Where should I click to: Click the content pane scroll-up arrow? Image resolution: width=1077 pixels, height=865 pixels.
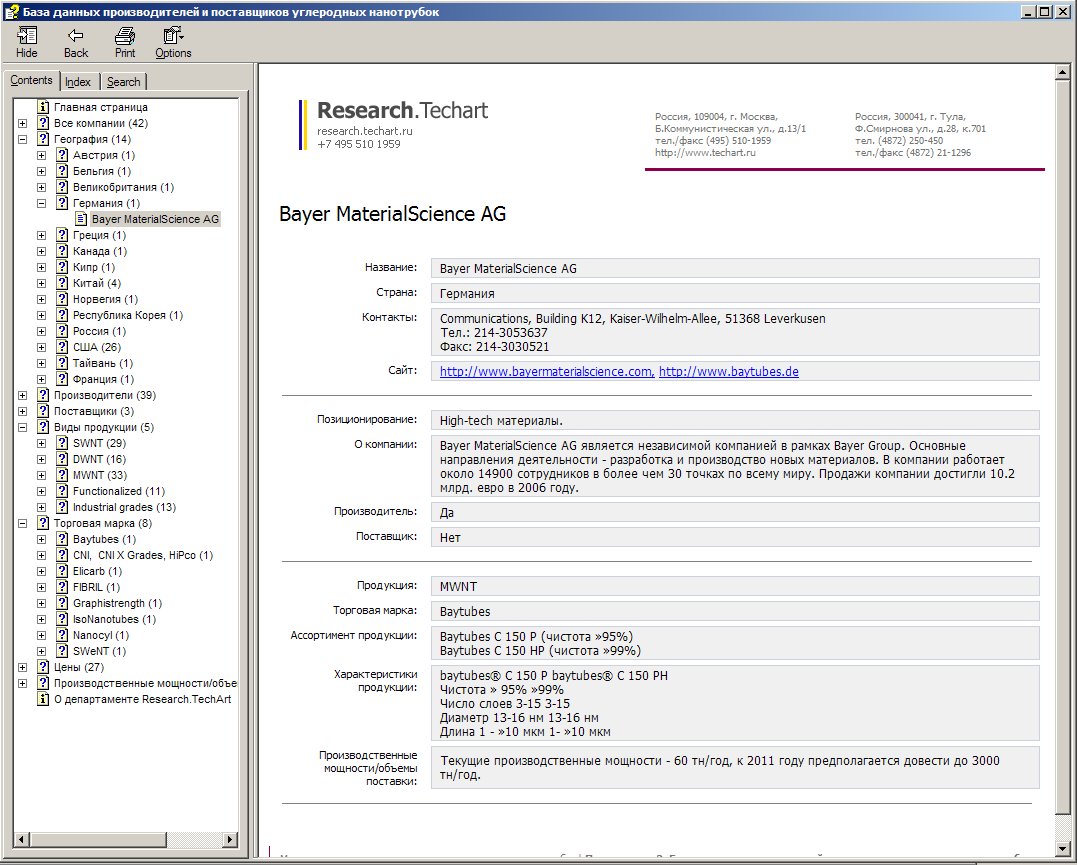1062,72
